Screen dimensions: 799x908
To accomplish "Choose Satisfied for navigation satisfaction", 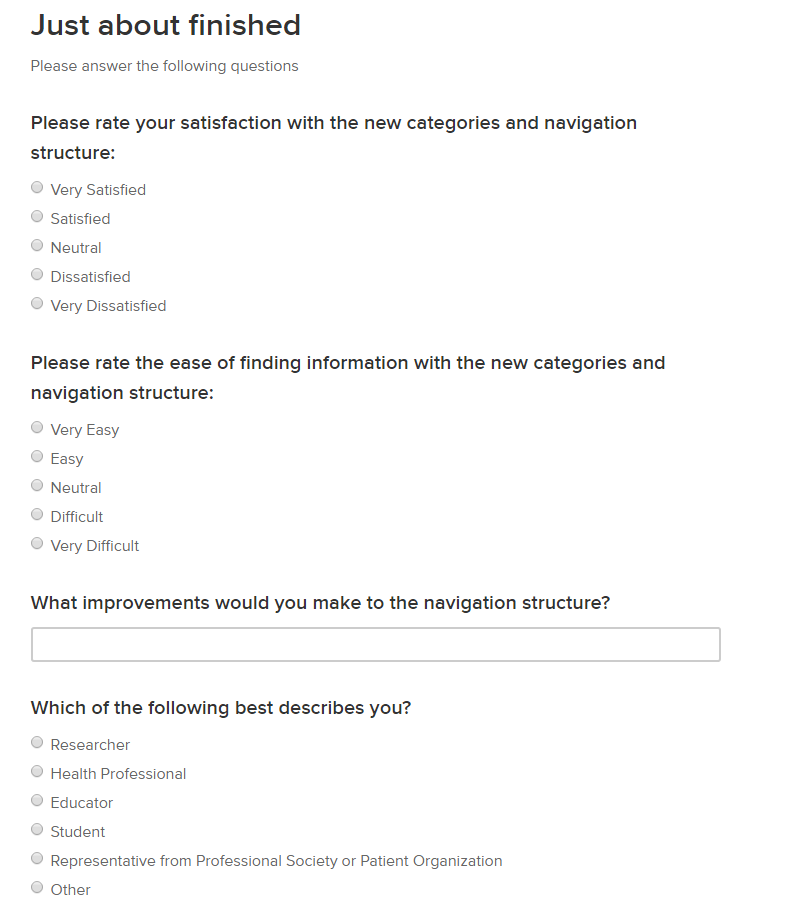I will (37, 216).
